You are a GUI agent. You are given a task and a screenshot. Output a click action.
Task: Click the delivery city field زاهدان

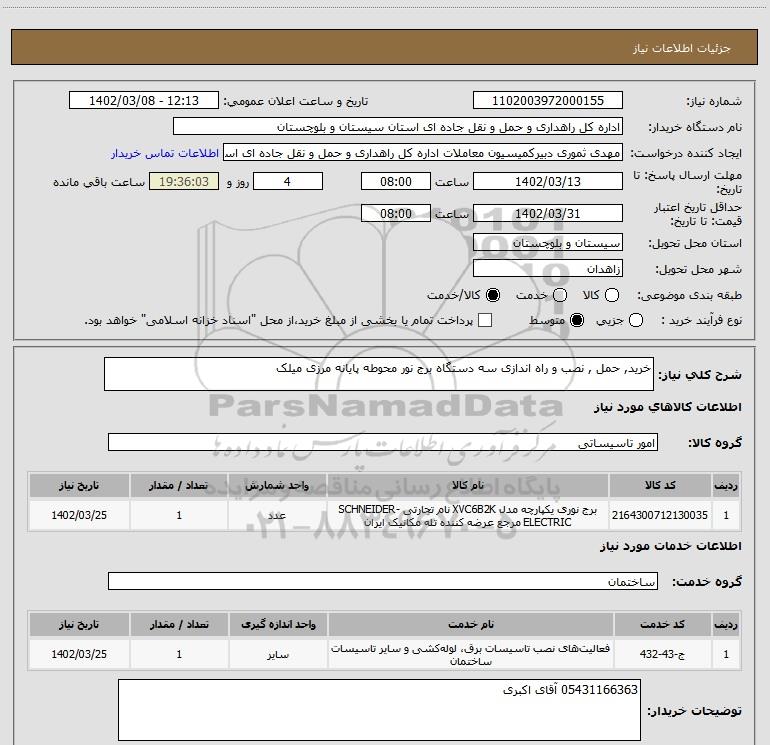[548, 268]
